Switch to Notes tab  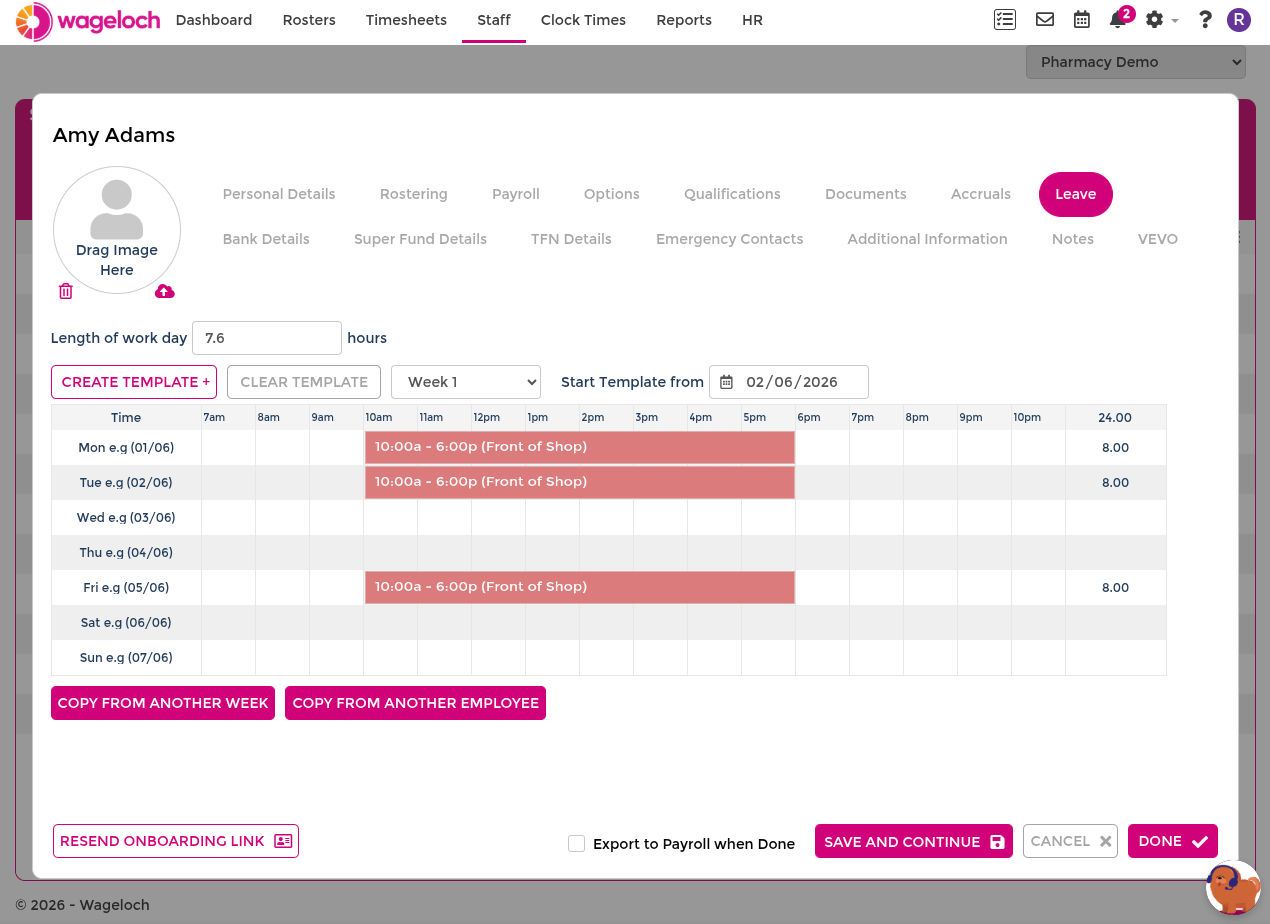tap(1073, 239)
